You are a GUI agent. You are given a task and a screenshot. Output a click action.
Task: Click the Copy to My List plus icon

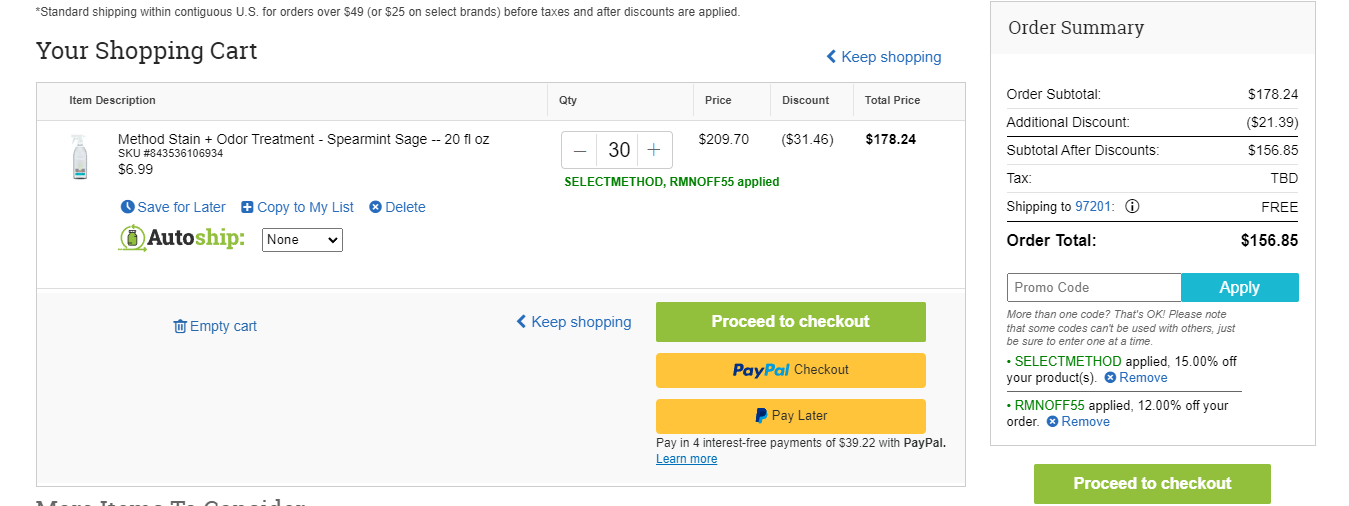pyautogui.click(x=247, y=207)
